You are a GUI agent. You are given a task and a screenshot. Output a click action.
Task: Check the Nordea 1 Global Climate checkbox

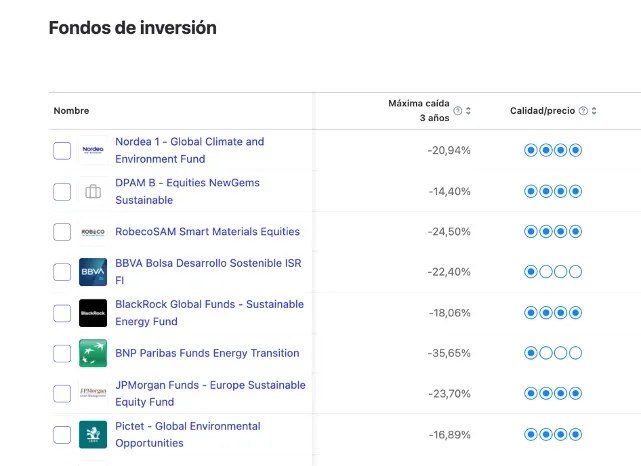pyautogui.click(x=62, y=150)
